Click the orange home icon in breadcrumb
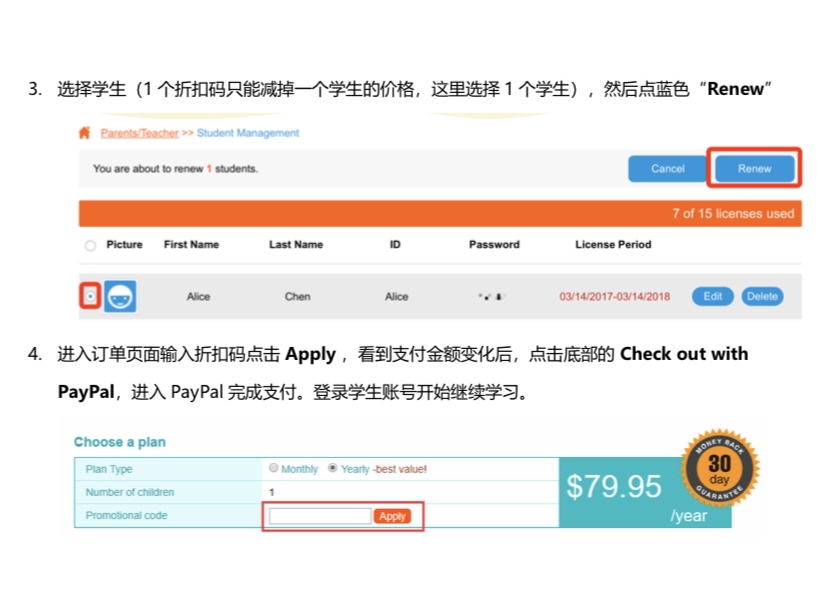 click(x=85, y=133)
